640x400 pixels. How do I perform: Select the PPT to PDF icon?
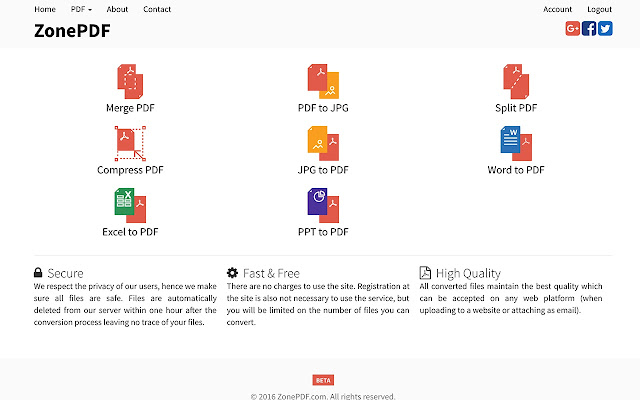point(323,205)
